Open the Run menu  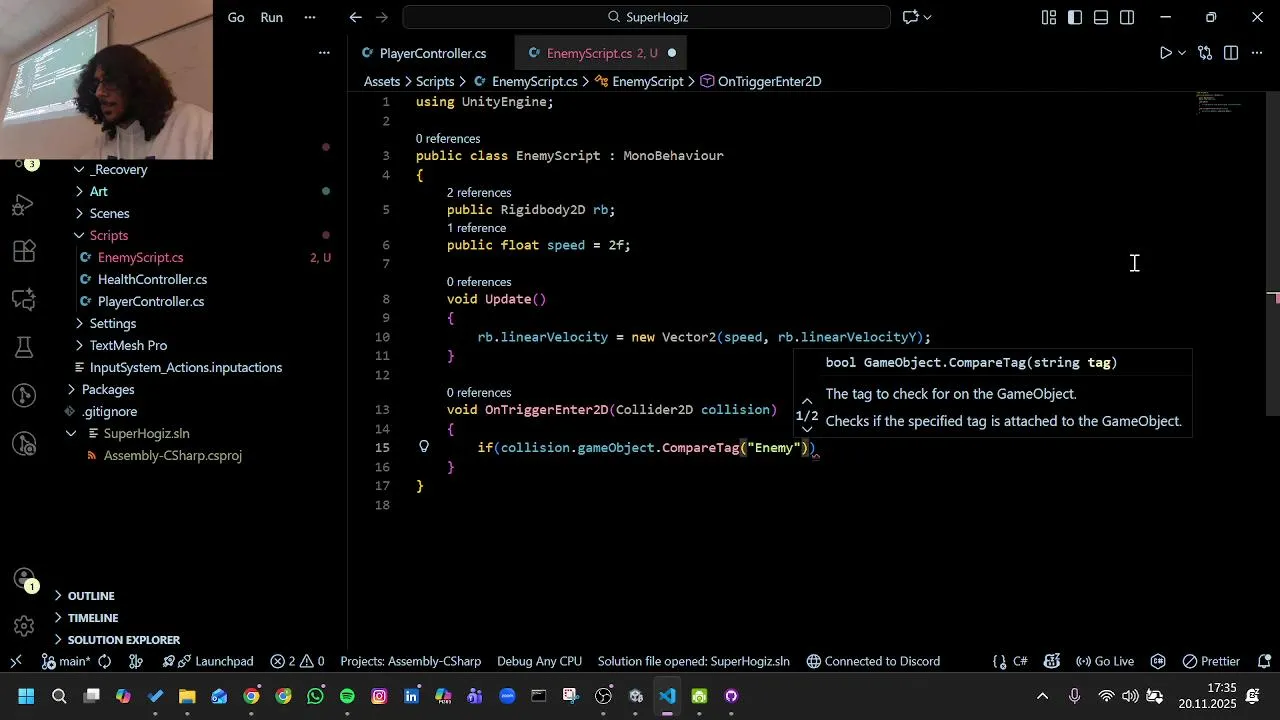271,17
